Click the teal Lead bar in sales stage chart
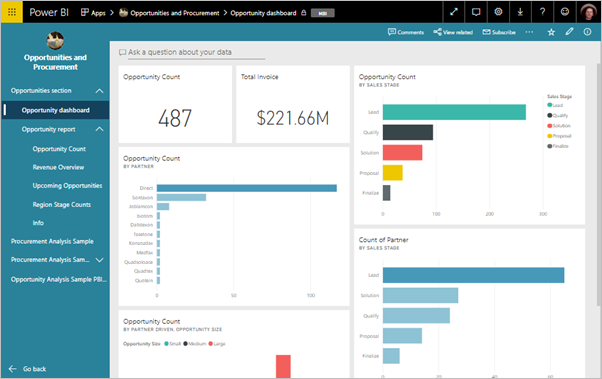This screenshot has width=602, height=379. [454, 112]
